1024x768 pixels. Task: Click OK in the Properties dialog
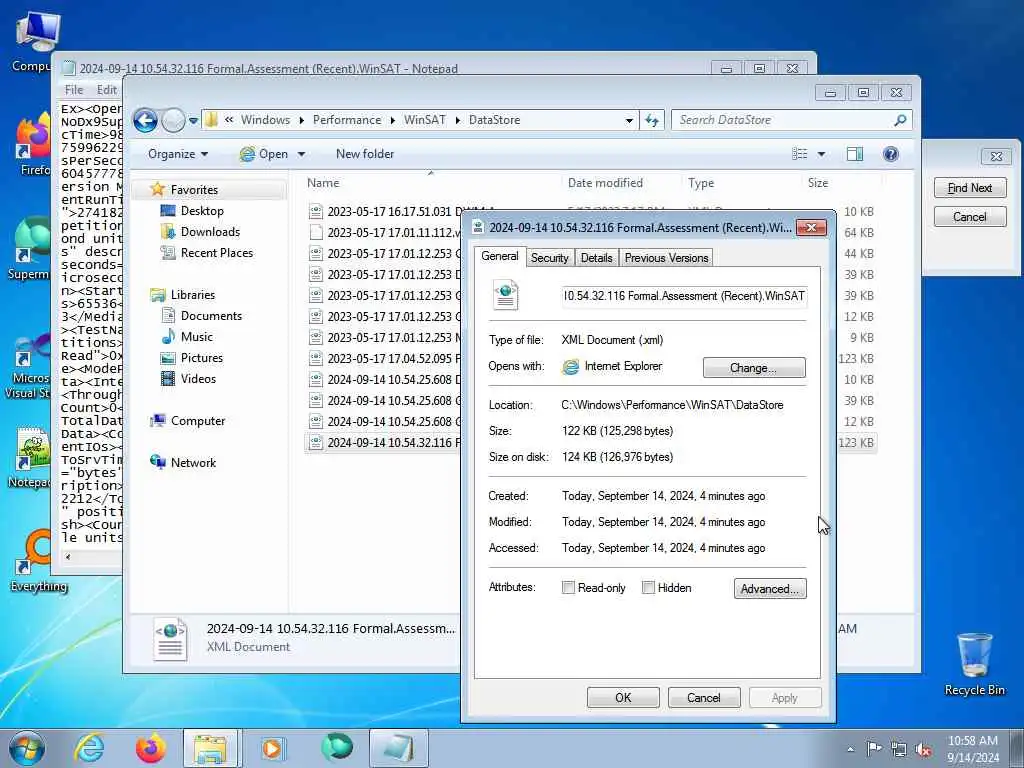623,697
